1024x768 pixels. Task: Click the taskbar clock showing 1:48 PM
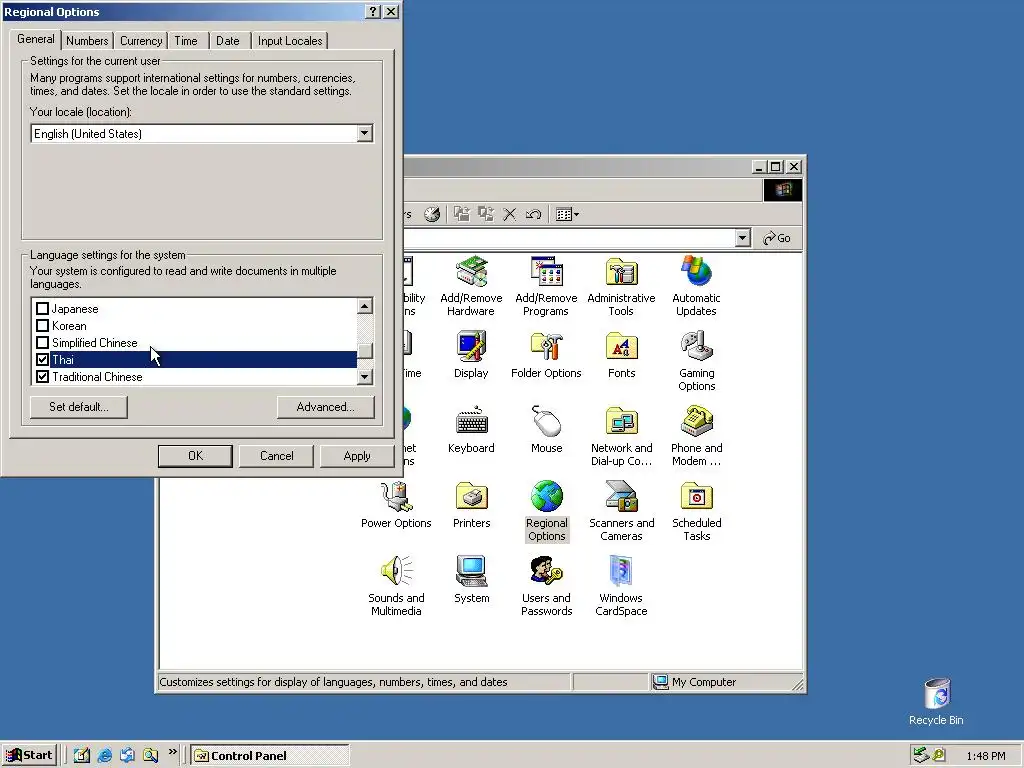coord(985,756)
